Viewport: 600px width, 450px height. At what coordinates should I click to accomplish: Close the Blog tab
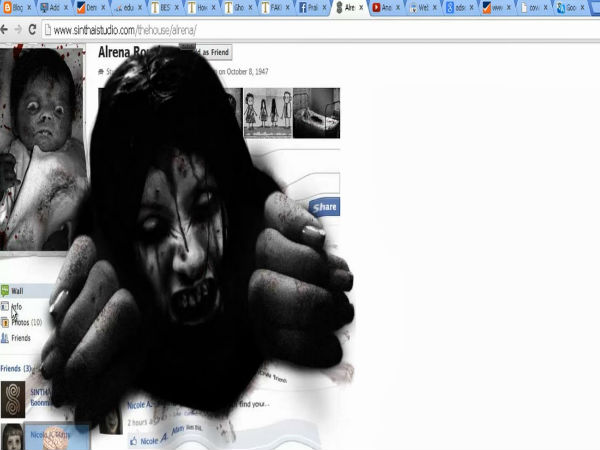pos(29,7)
